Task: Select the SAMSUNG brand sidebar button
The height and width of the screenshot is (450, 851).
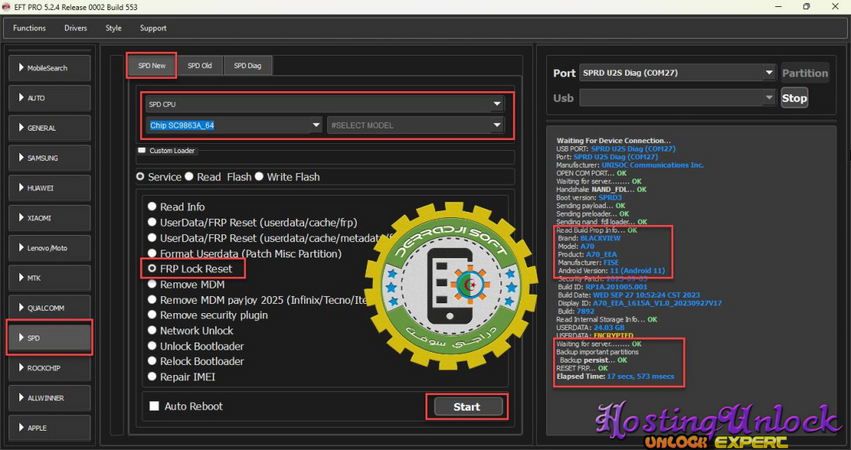Action: [x=49, y=158]
